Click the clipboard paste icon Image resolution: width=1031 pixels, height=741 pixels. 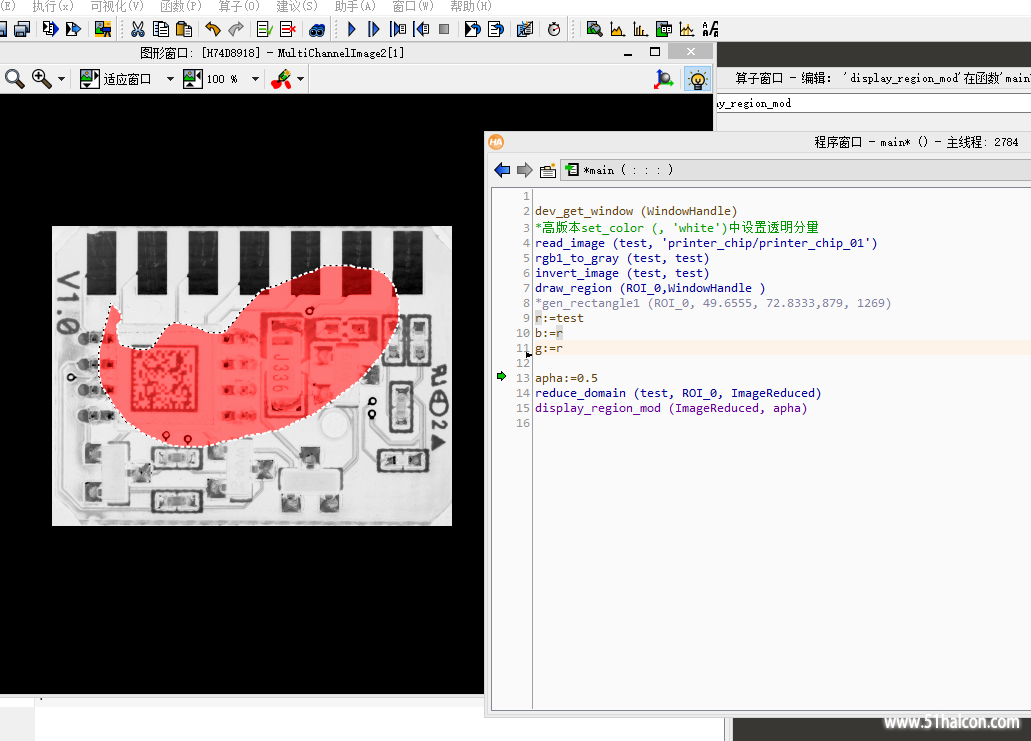click(x=184, y=29)
